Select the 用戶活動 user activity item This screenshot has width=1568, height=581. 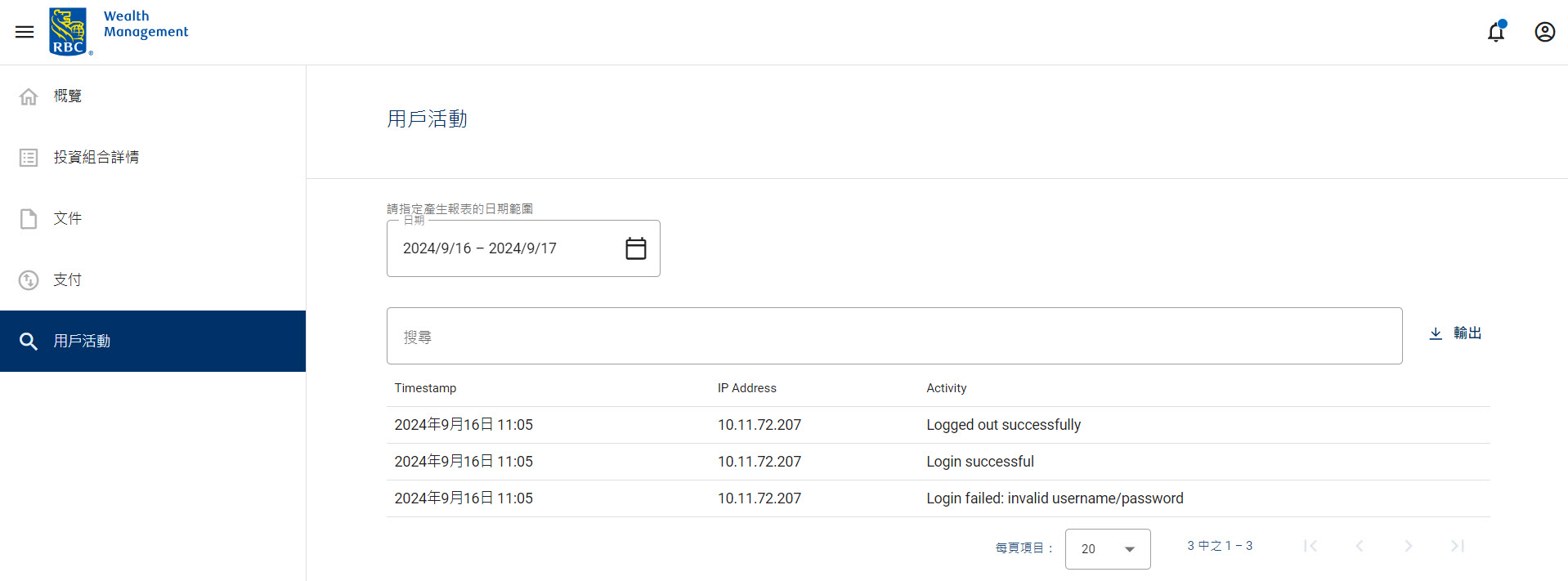(x=153, y=342)
